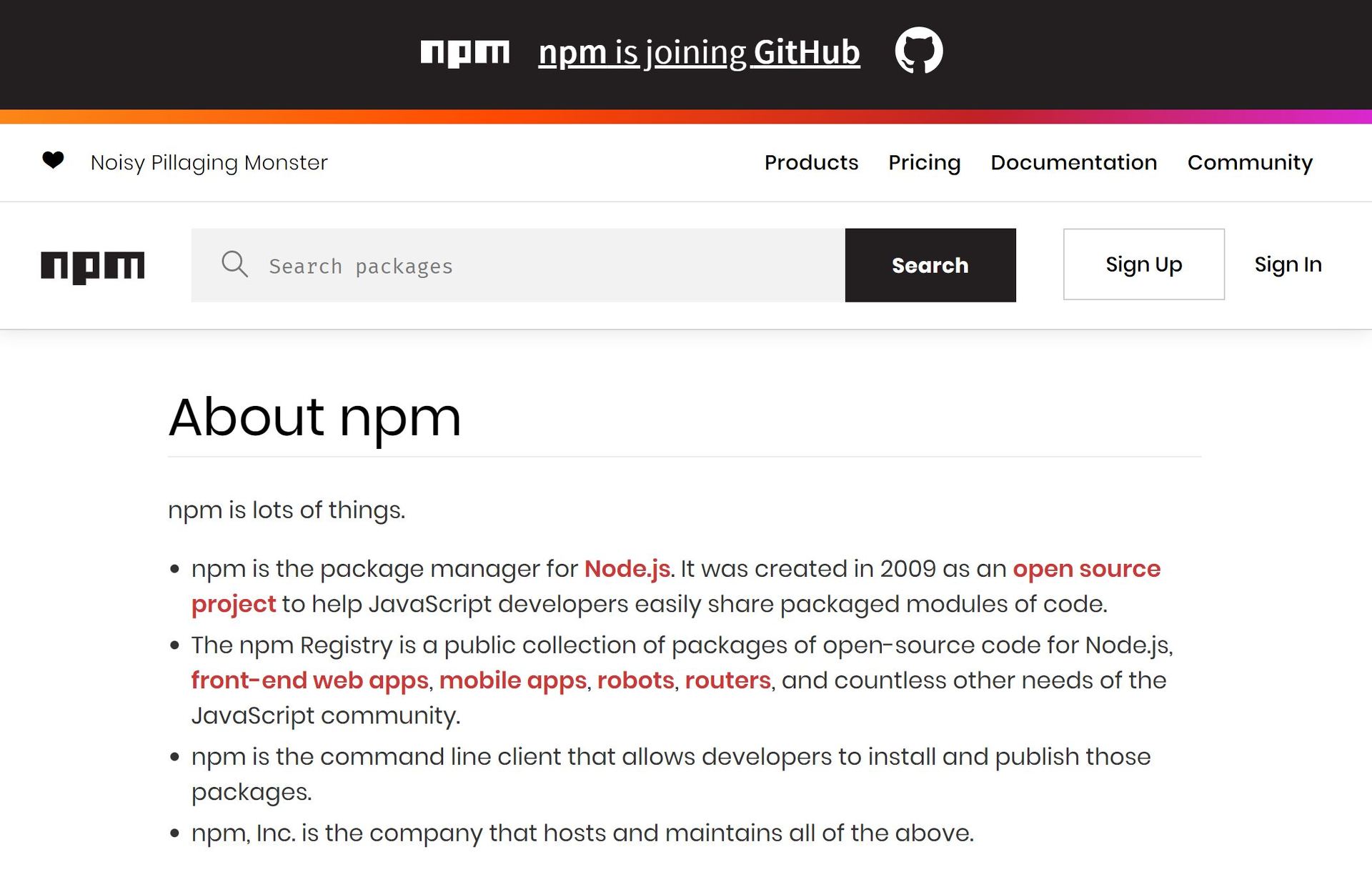Go to Documentation
Screen dimensions: 1372x877
pyautogui.click(x=1074, y=163)
